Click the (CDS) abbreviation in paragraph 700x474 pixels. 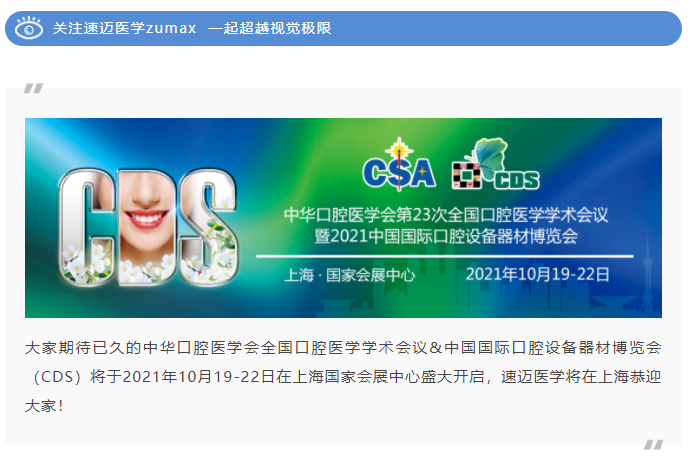tap(56, 377)
